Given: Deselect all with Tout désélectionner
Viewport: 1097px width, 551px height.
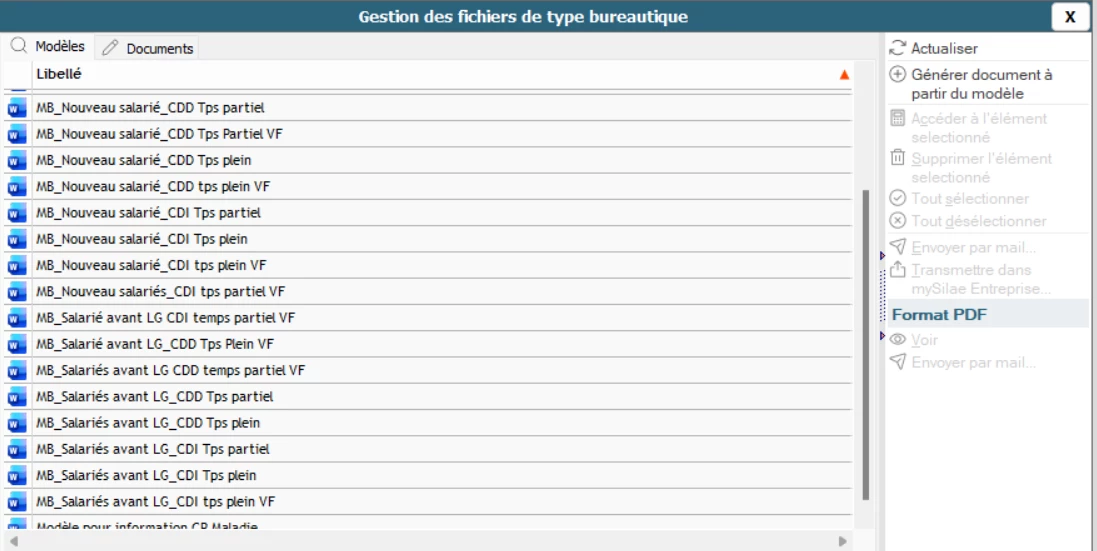Looking at the screenshot, I should [968, 221].
